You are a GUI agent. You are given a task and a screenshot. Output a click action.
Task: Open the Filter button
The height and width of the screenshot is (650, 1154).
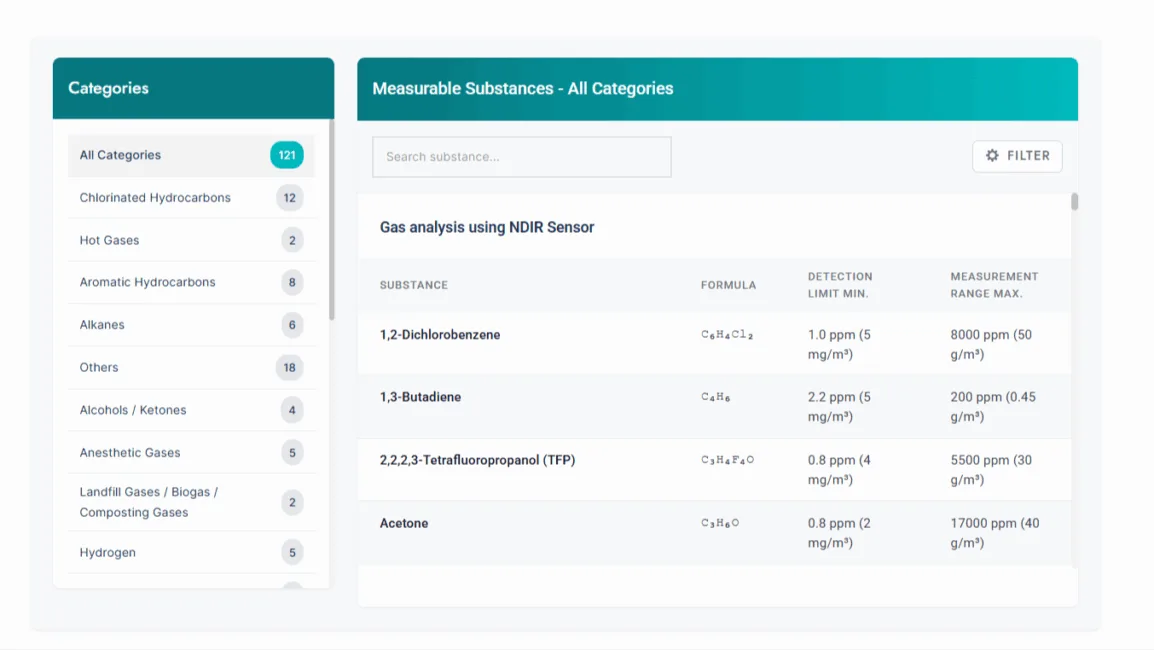click(1017, 156)
